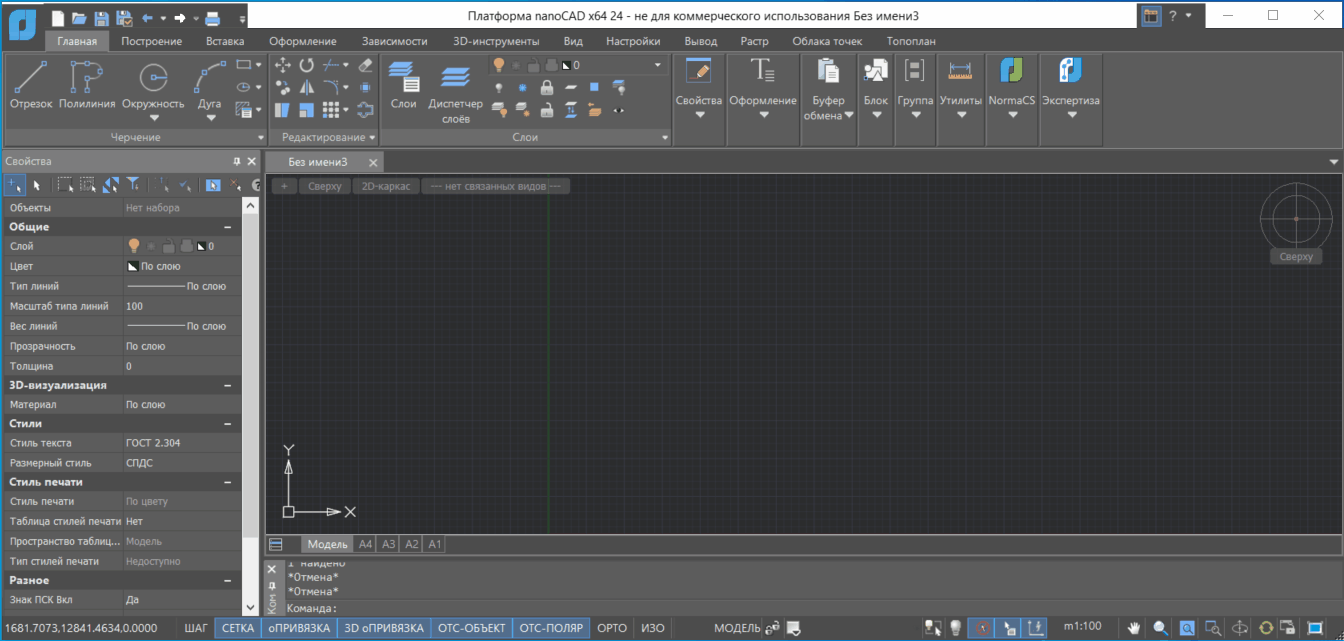Close the Без имени3 document tab
The width and height of the screenshot is (1344, 641).
pyautogui.click(x=373, y=162)
